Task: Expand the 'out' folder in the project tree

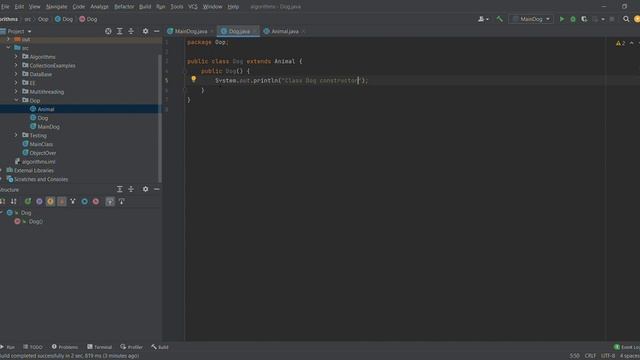Action: pyautogui.click(x=8, y=39)
